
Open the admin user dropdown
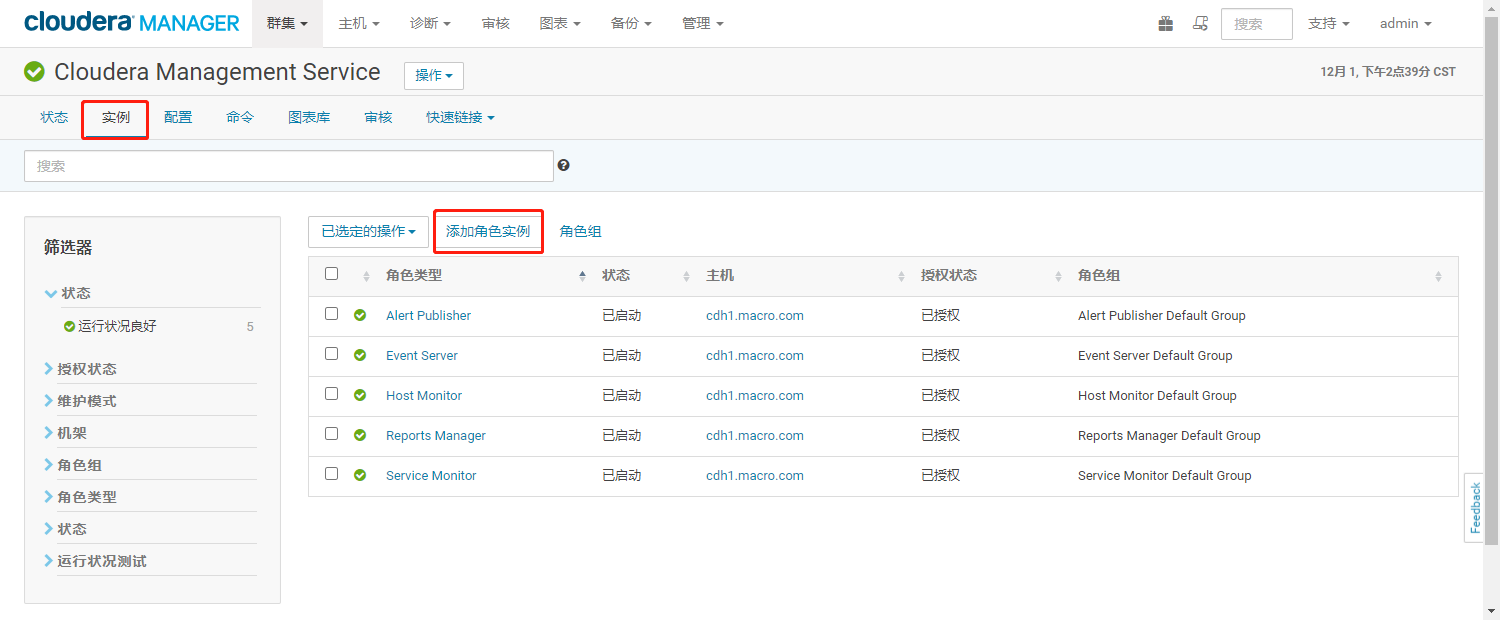pos(1406,23)
